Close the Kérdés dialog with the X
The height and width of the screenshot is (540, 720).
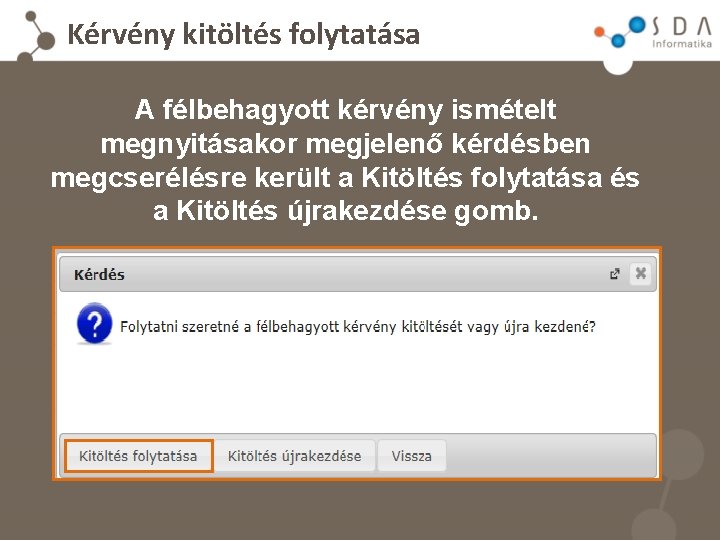coord(641,274)
